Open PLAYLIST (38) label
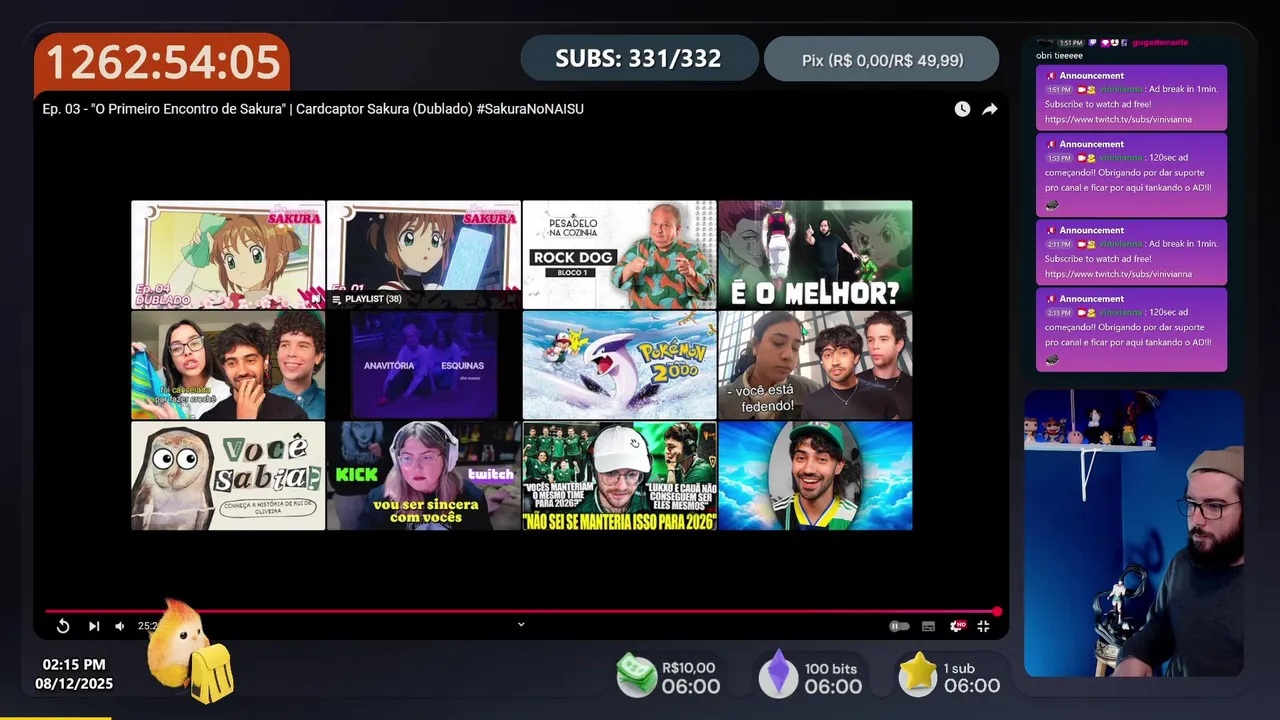 coord(367,299)
